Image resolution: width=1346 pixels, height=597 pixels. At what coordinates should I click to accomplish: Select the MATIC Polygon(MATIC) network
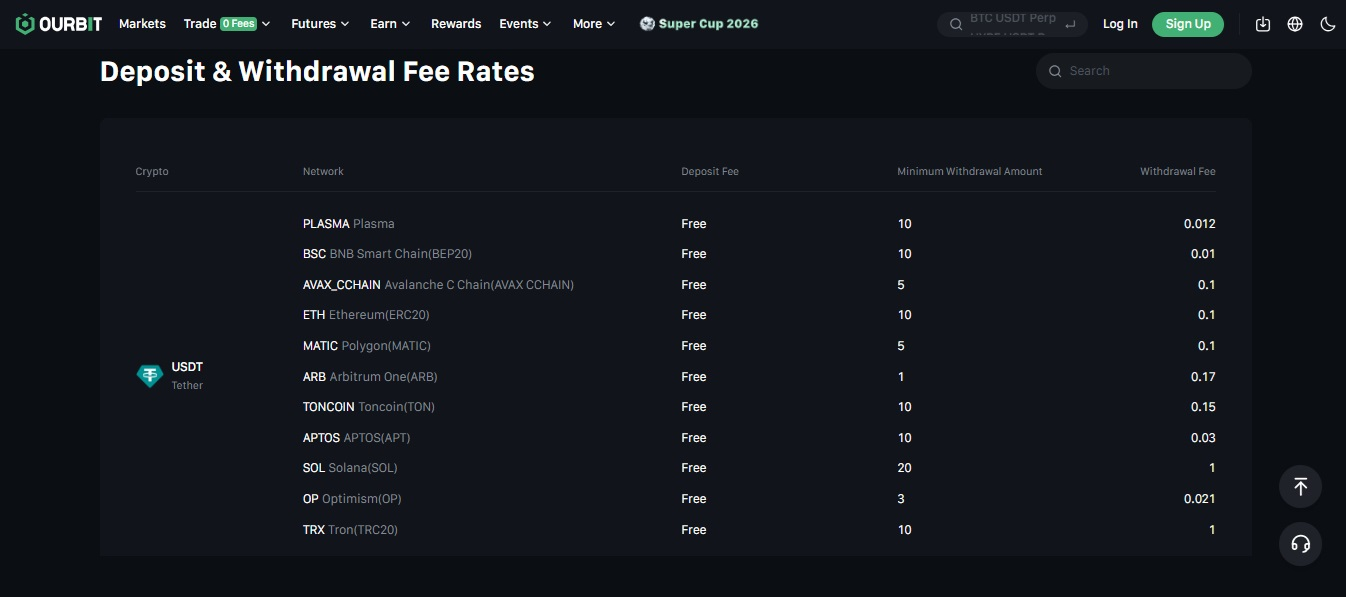click(x=367, y=346)
